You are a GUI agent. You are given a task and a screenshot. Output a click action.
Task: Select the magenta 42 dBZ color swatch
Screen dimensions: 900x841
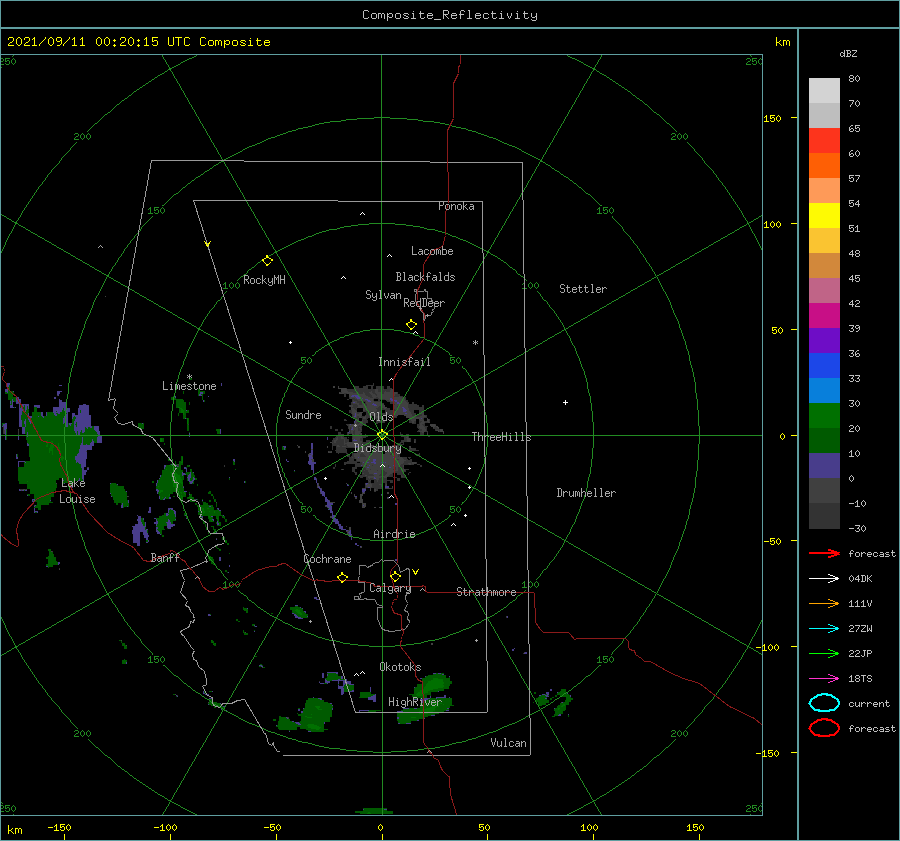[x=824, y=315]
